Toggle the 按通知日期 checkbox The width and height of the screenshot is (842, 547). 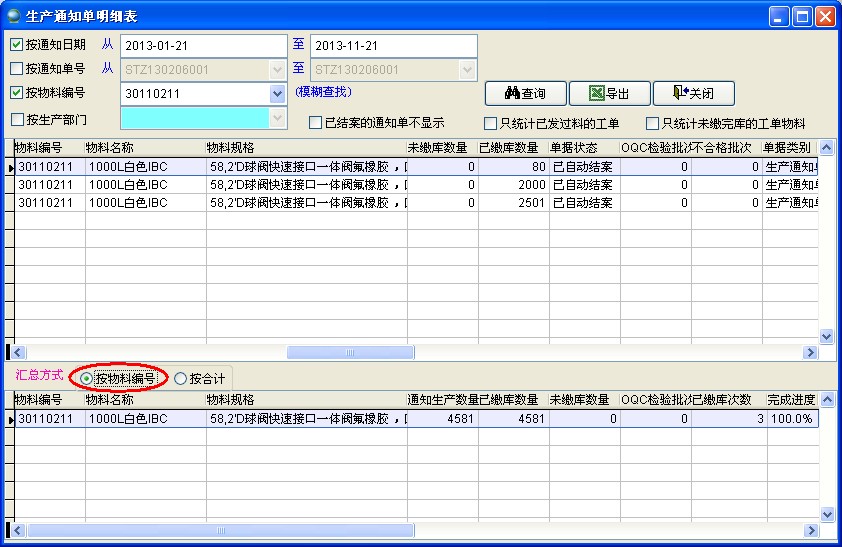[x=17, y=45]
